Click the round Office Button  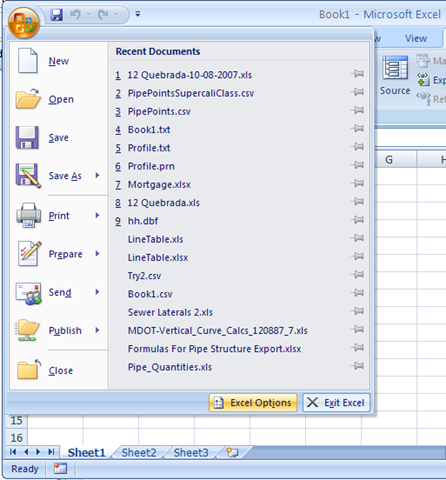pyautogui.click(x=24, y=23)
